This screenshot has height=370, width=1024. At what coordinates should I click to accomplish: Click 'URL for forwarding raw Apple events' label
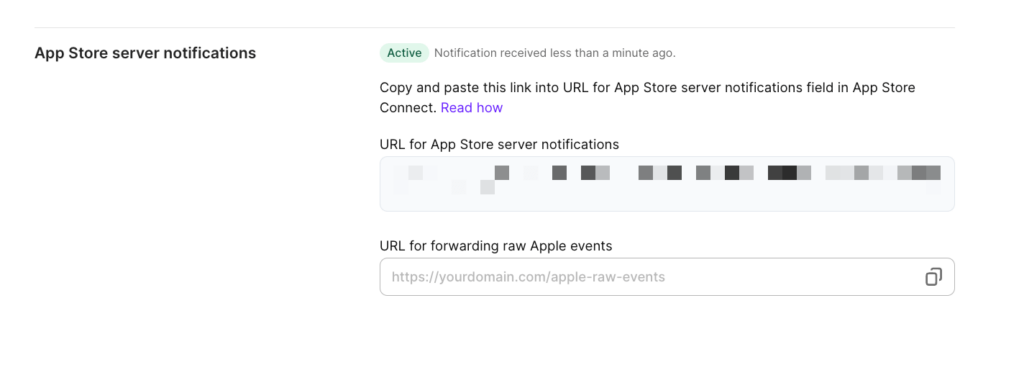[496, 246]
